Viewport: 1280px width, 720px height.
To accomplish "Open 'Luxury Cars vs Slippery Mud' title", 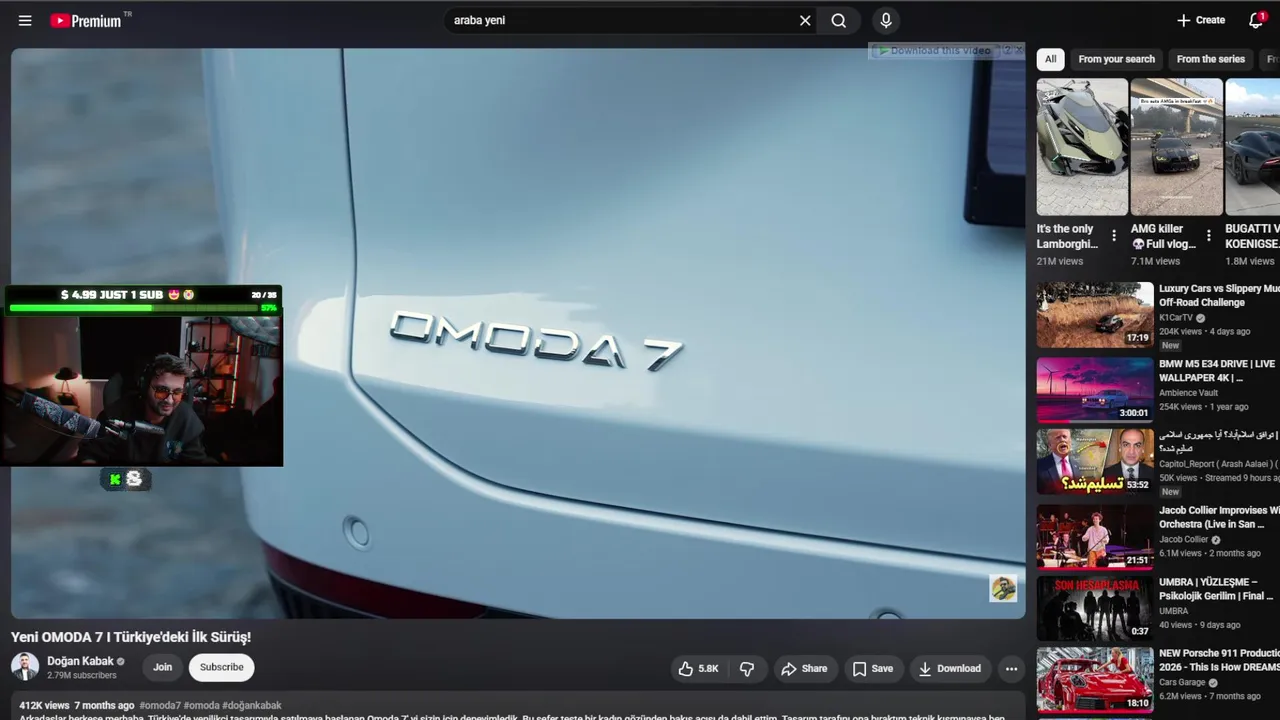I will coord(1218,295).
